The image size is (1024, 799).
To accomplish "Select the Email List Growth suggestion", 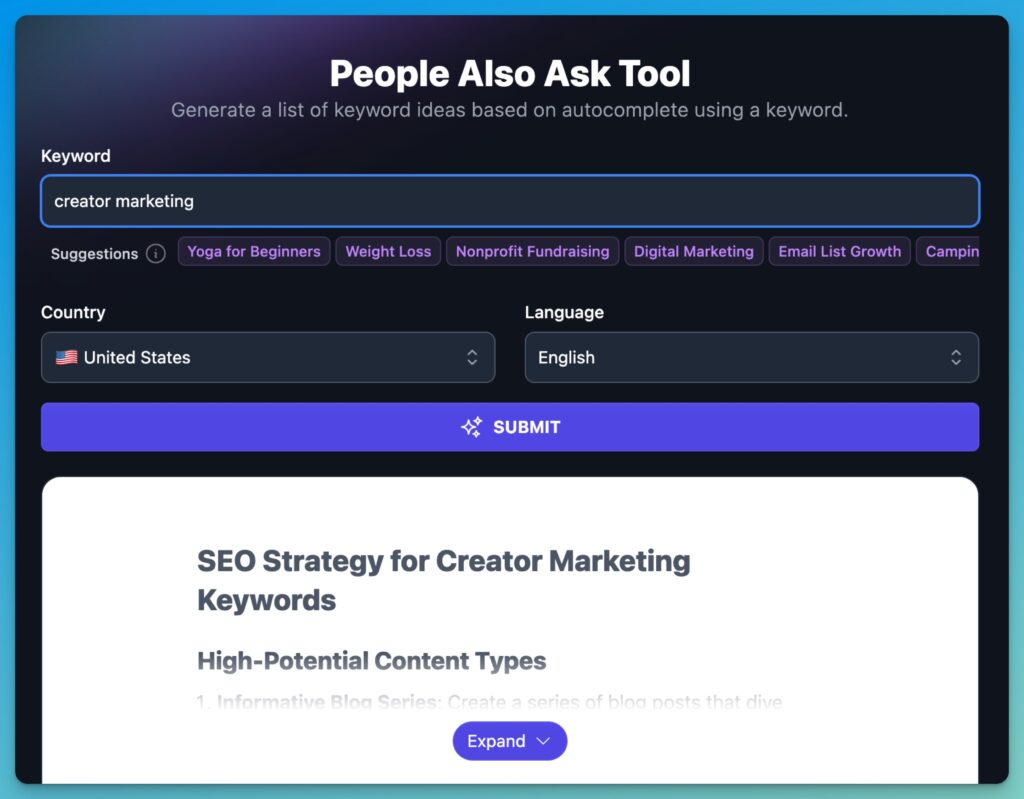I will point(839,251).
